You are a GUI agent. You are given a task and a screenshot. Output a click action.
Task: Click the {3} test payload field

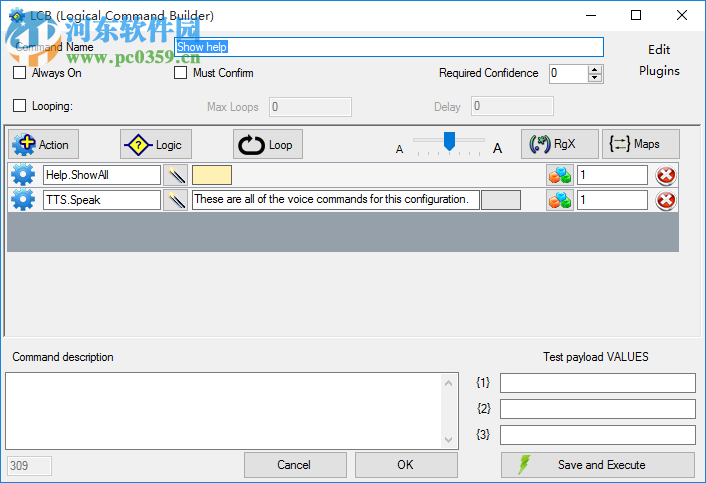(x=597, y=435)
